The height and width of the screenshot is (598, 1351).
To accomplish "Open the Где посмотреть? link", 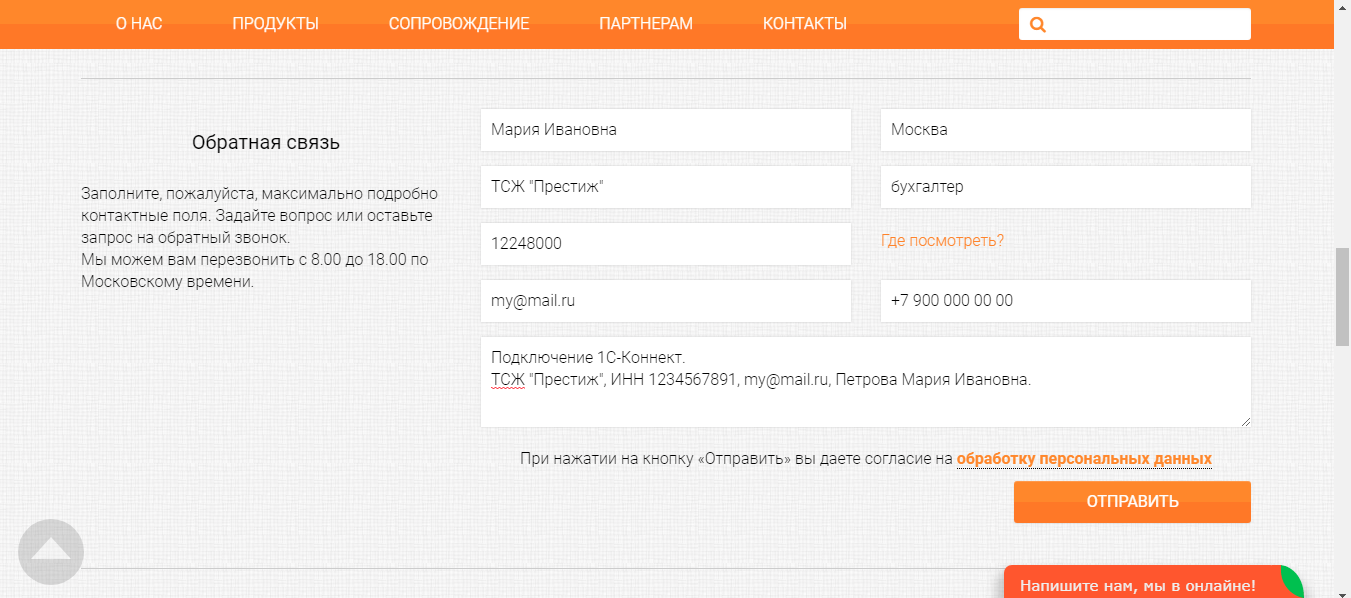I will click(x=942, y=241).
